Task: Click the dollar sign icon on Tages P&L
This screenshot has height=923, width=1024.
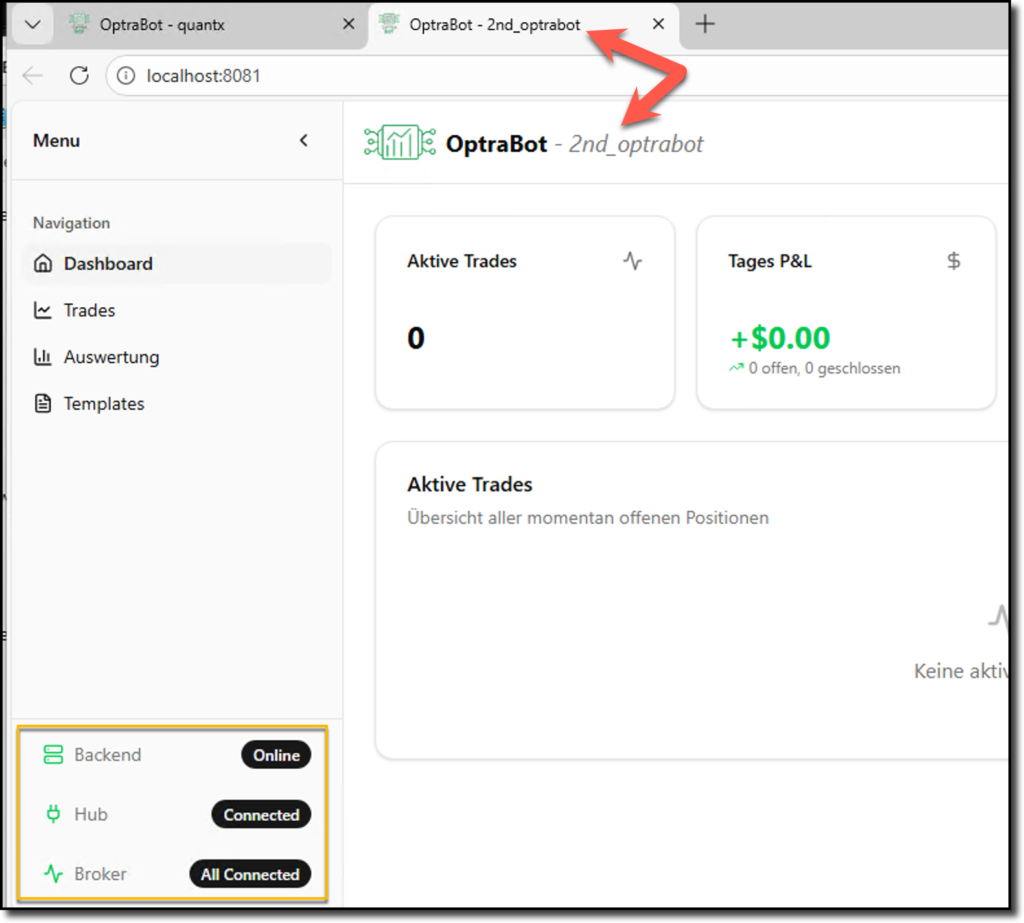Action: 953,261
